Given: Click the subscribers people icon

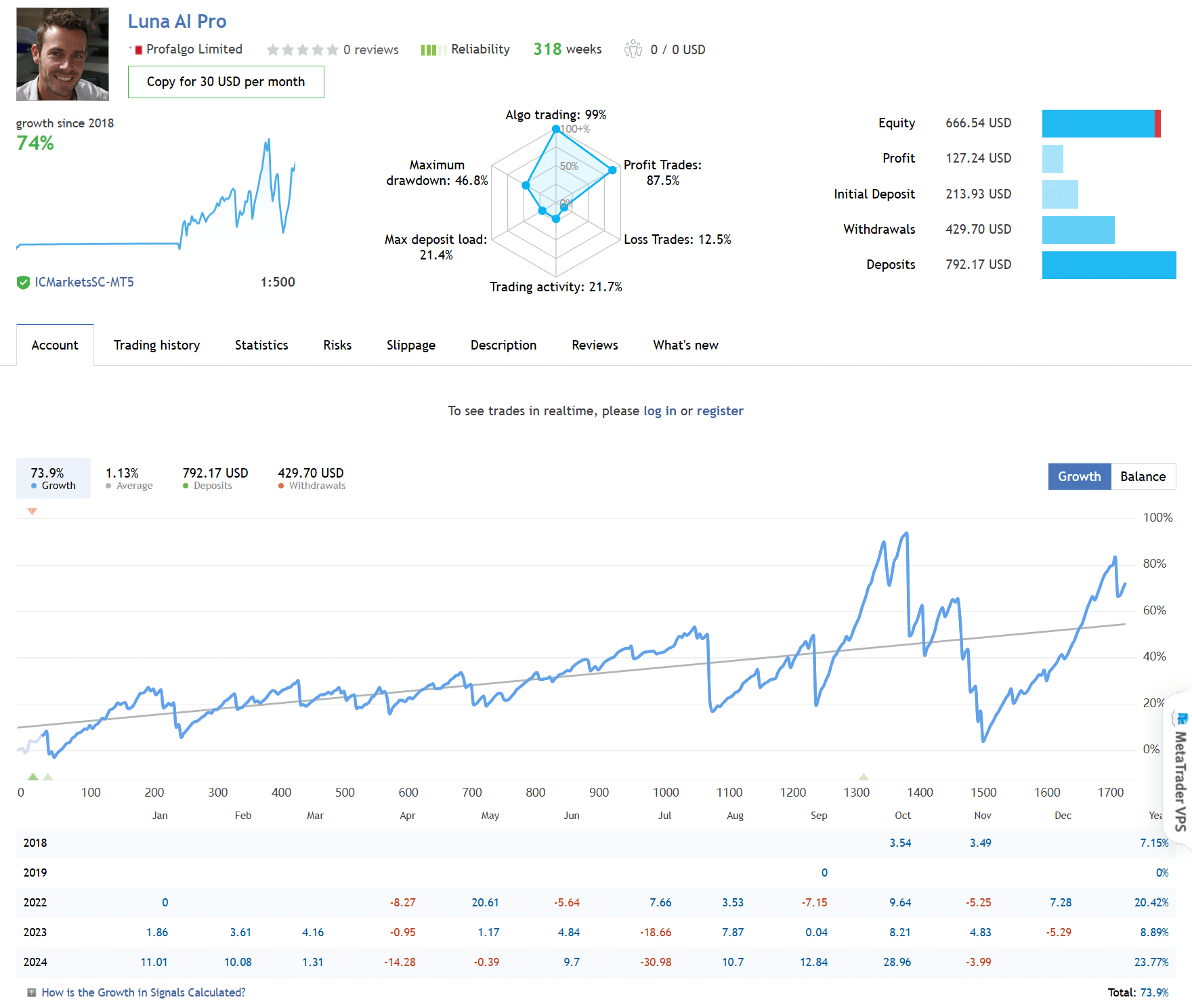Looking at the screenshot, I should [x=633, y=49].
